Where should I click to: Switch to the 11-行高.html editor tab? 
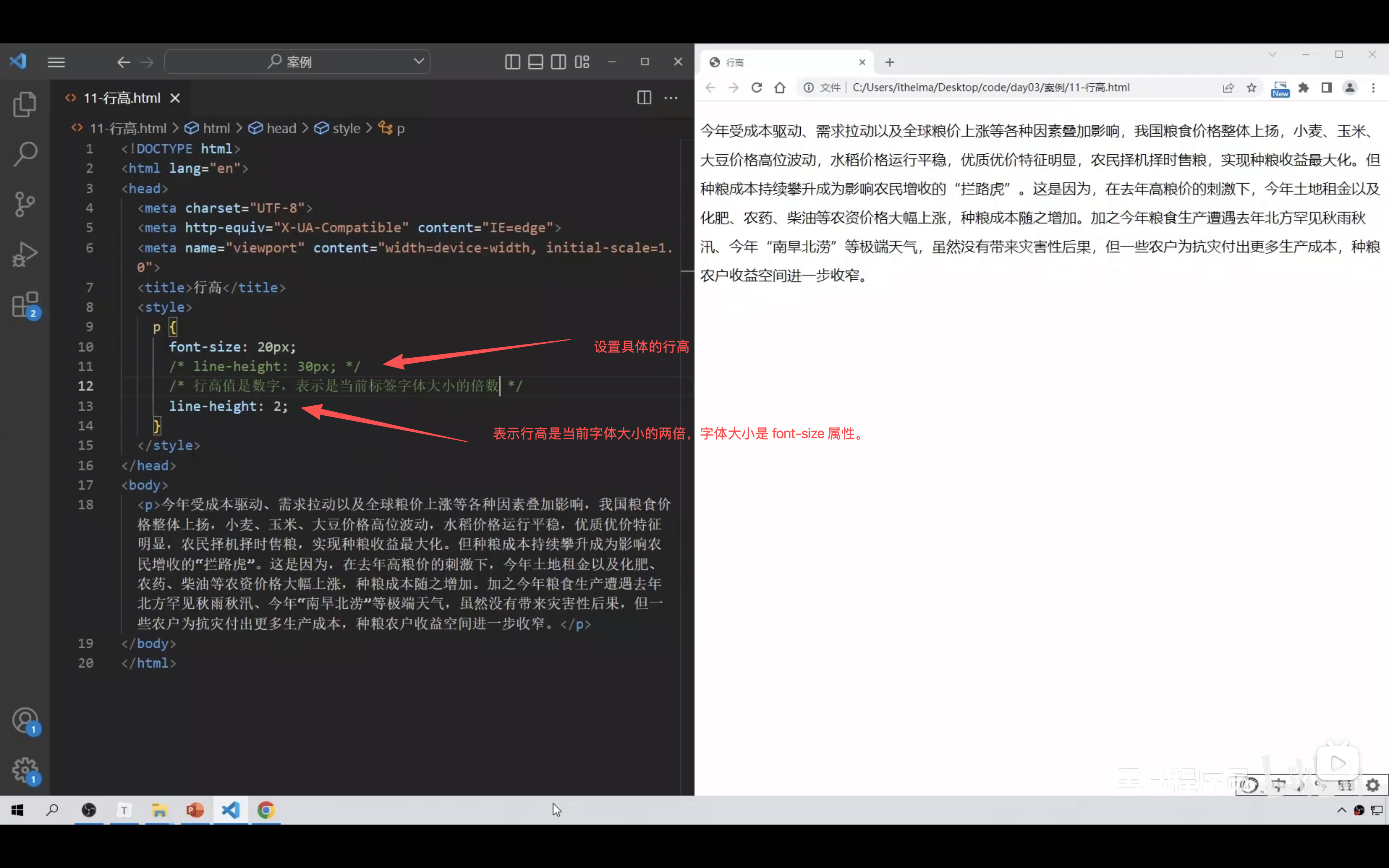(x=122, y=98)
